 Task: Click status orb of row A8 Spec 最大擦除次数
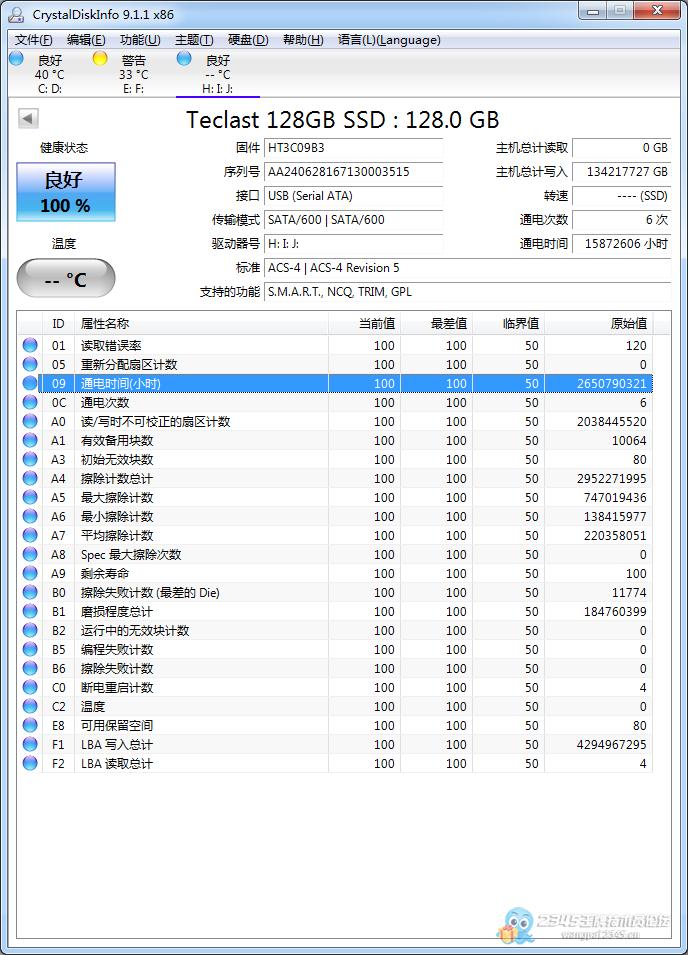click(x=30, y=554)
